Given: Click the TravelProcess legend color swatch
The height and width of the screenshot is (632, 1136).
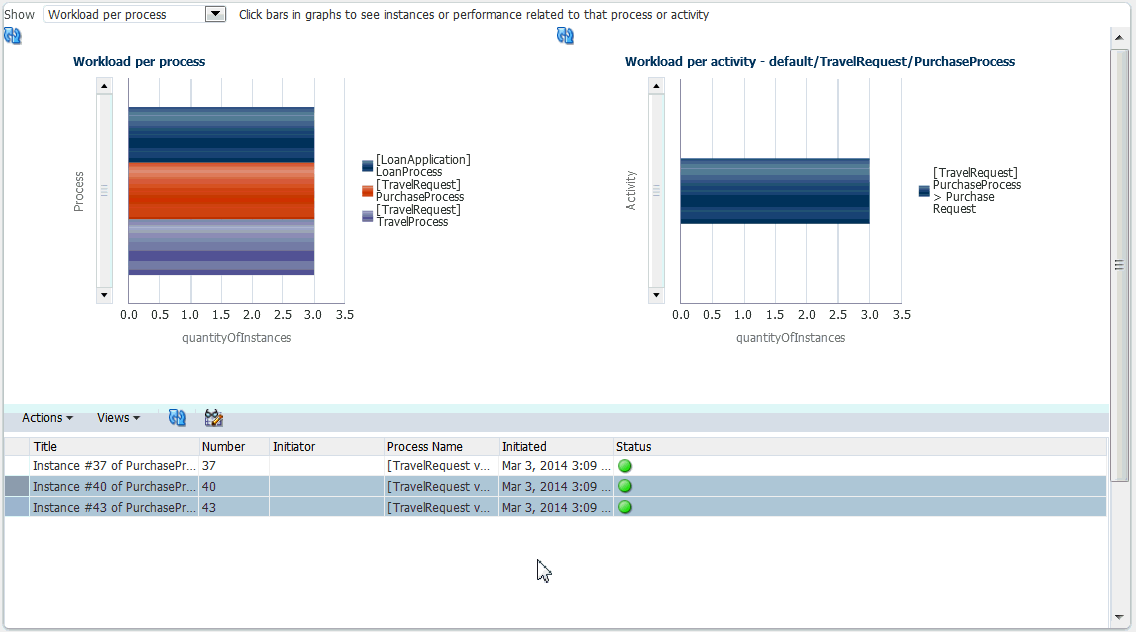Looking at the screenshot, I should click(x=367, y=216).
